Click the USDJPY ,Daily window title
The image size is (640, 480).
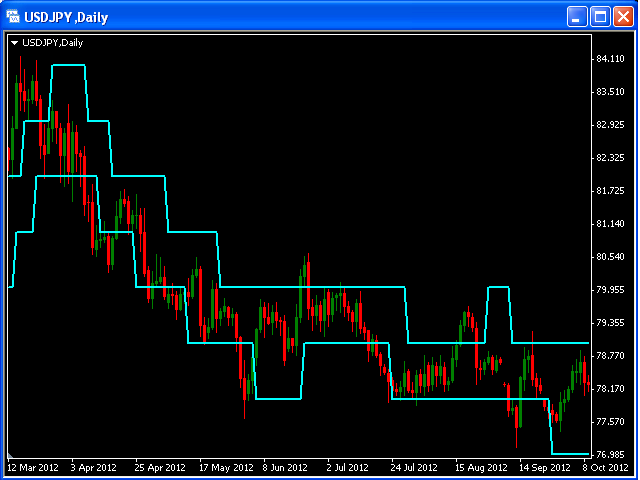coord(66,18)
